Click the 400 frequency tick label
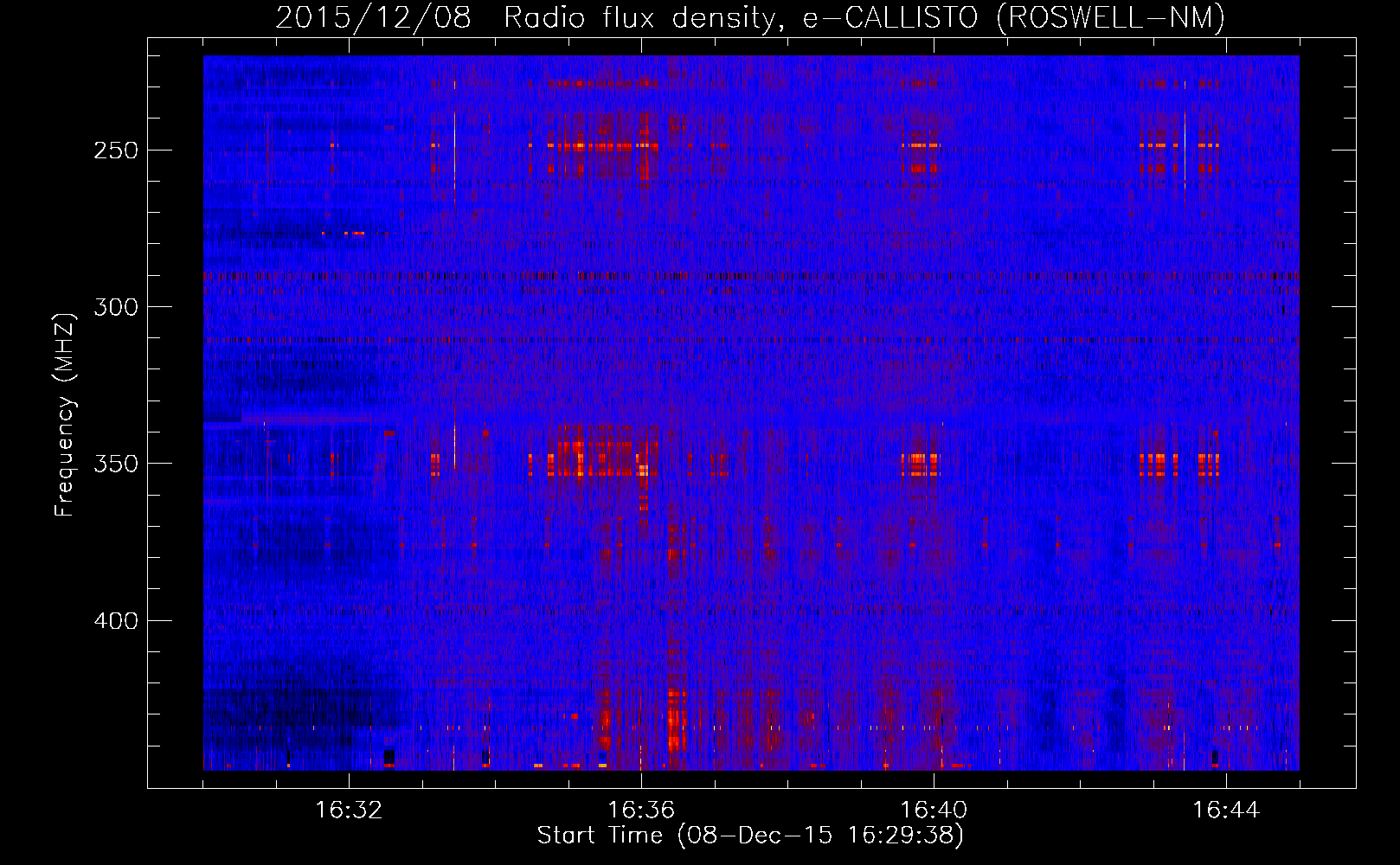Screen dimensions: 1400x865 (116, 621)
